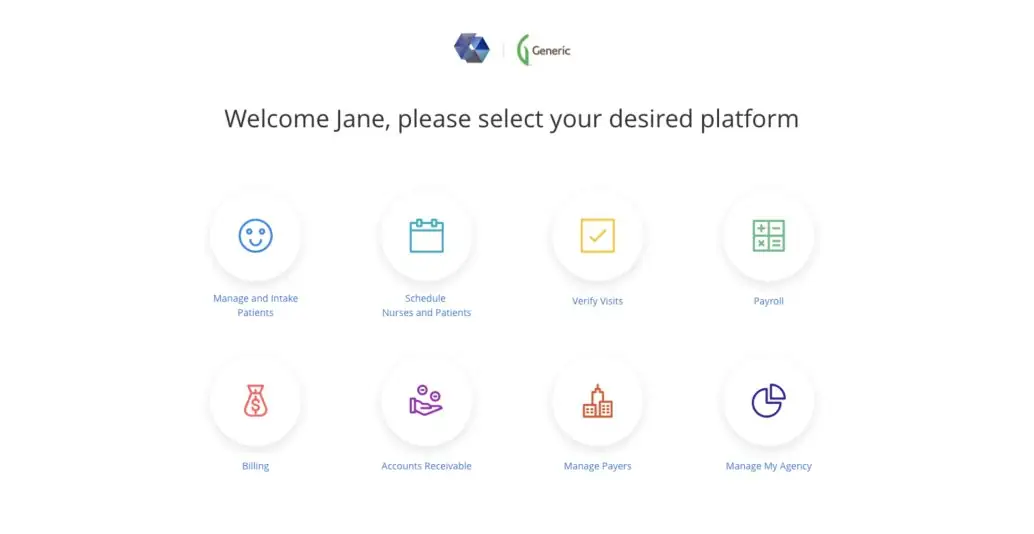Open the 'Billing' text link
The image size is (1034, 534).
pyautogui.click(x=255, y=466)
